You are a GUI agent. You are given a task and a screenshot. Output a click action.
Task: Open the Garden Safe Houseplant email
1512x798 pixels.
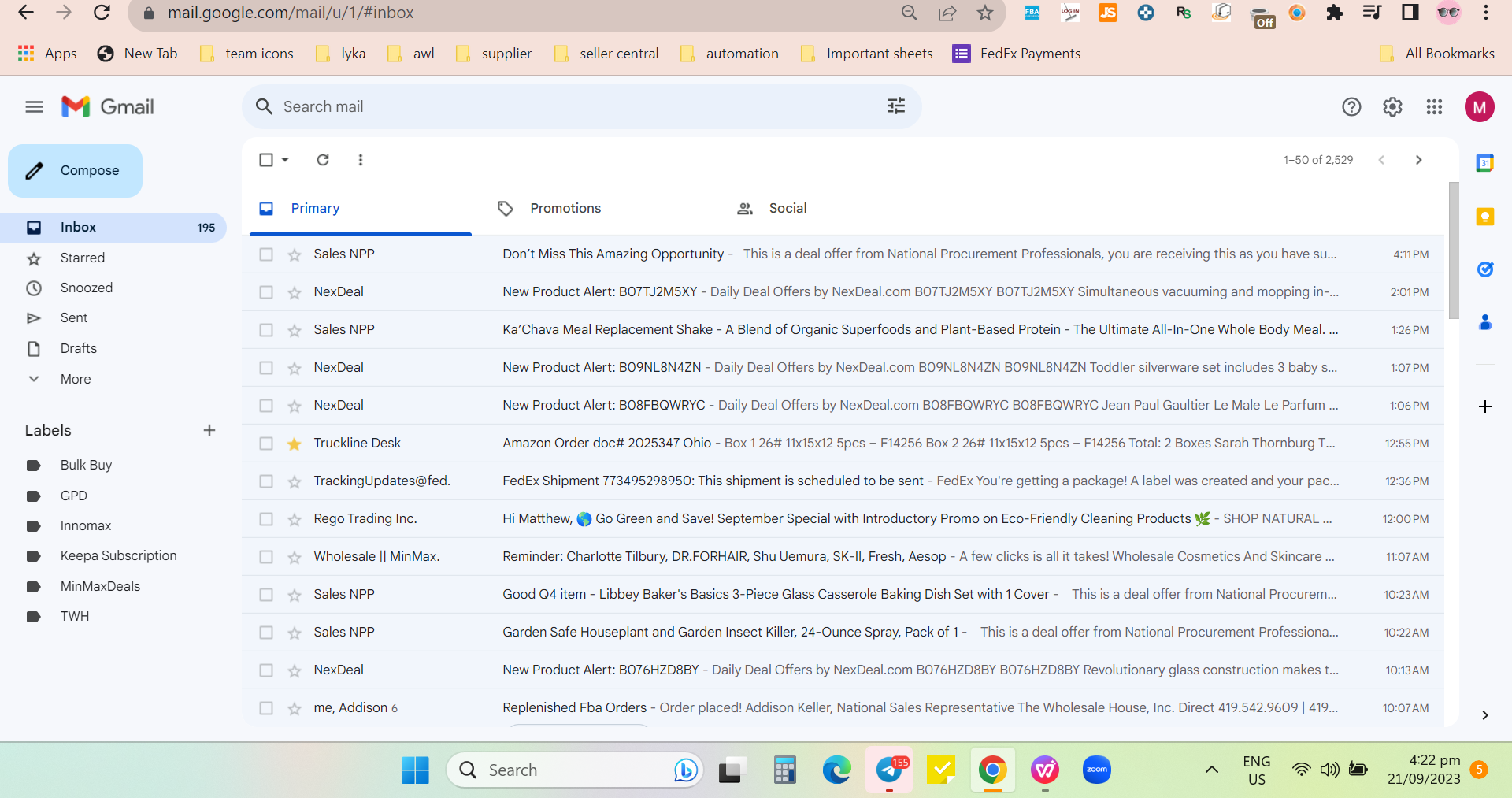843,633
